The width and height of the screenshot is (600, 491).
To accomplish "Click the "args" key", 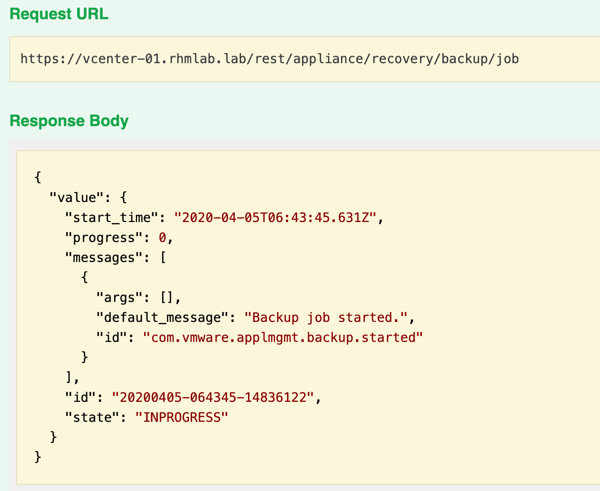I will point(115,297).
